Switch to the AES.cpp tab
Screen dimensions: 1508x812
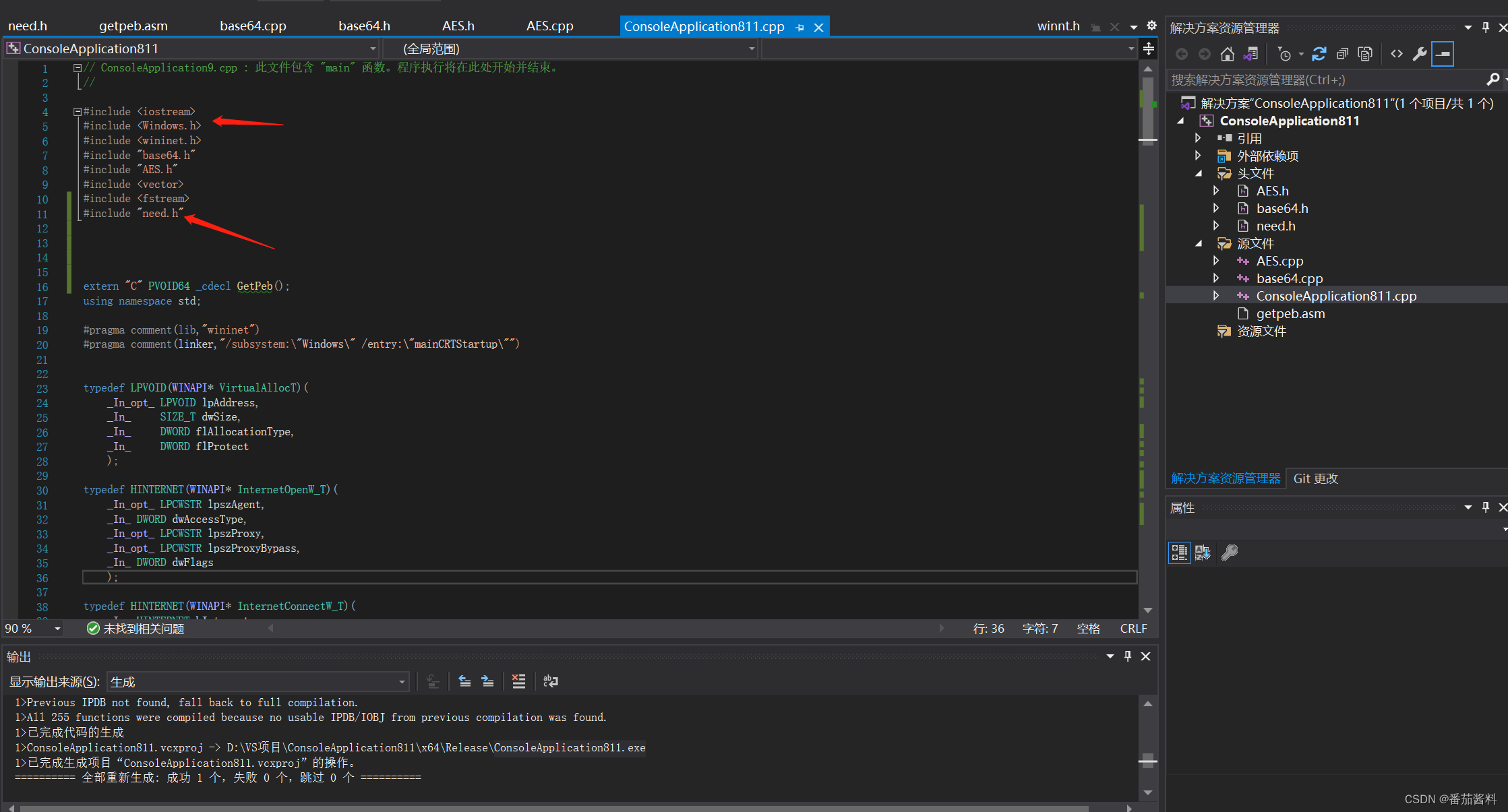click(x=549, y=26)
